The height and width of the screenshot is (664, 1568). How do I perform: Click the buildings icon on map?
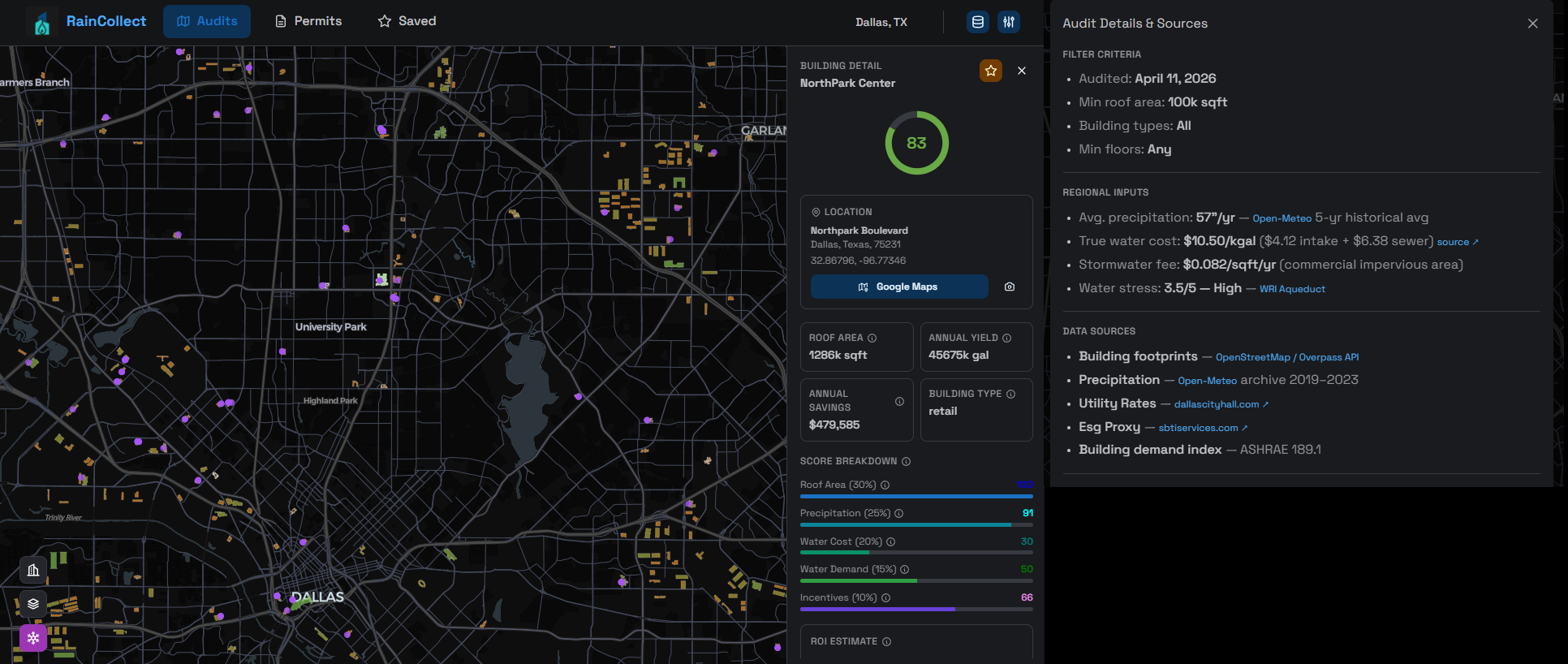pyautogui.click(x=33, y=570)
